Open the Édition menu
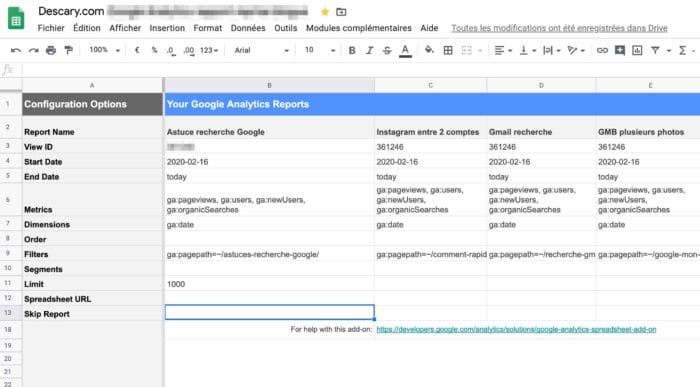Viewport: 700px width, 387px height. click(x=87, y=28)
